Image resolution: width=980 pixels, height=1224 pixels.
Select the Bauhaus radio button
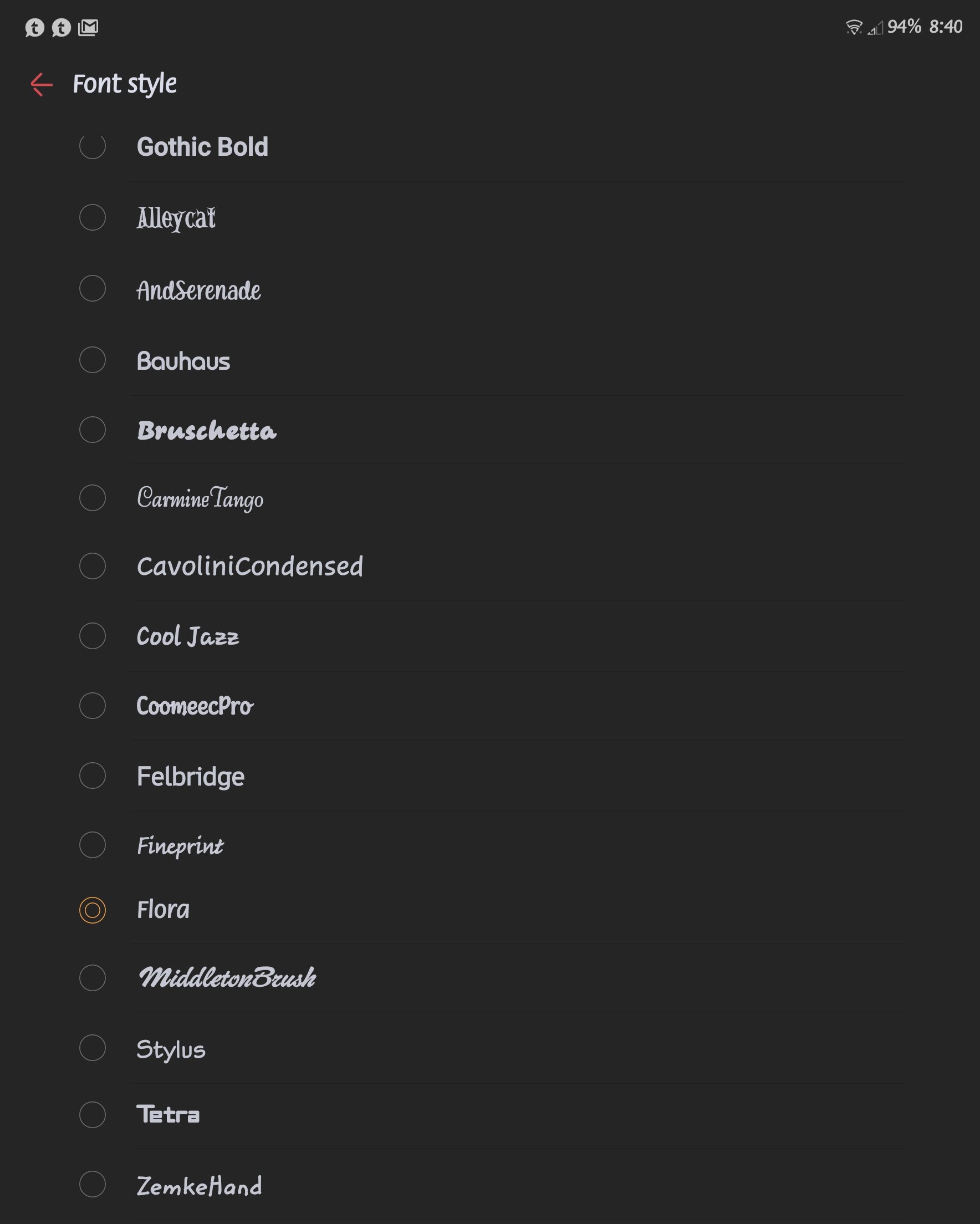pyautogui.click(x=93, y=360)
